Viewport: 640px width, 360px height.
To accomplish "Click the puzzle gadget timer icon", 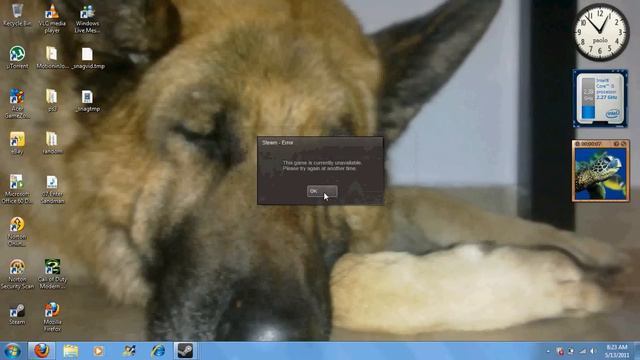I will click(577, 144).
